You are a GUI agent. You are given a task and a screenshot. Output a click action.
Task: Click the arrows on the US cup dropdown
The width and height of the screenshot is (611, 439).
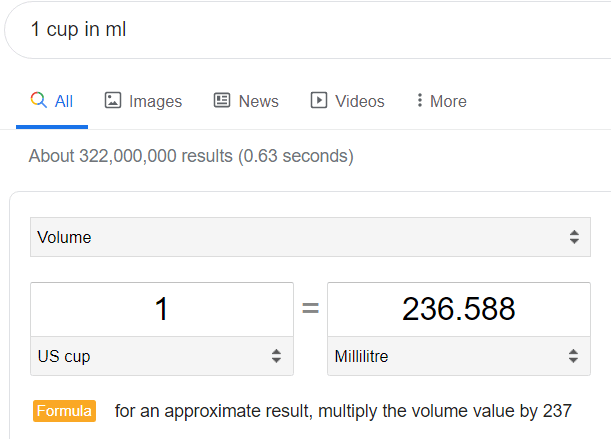click(x=276, y=356)
